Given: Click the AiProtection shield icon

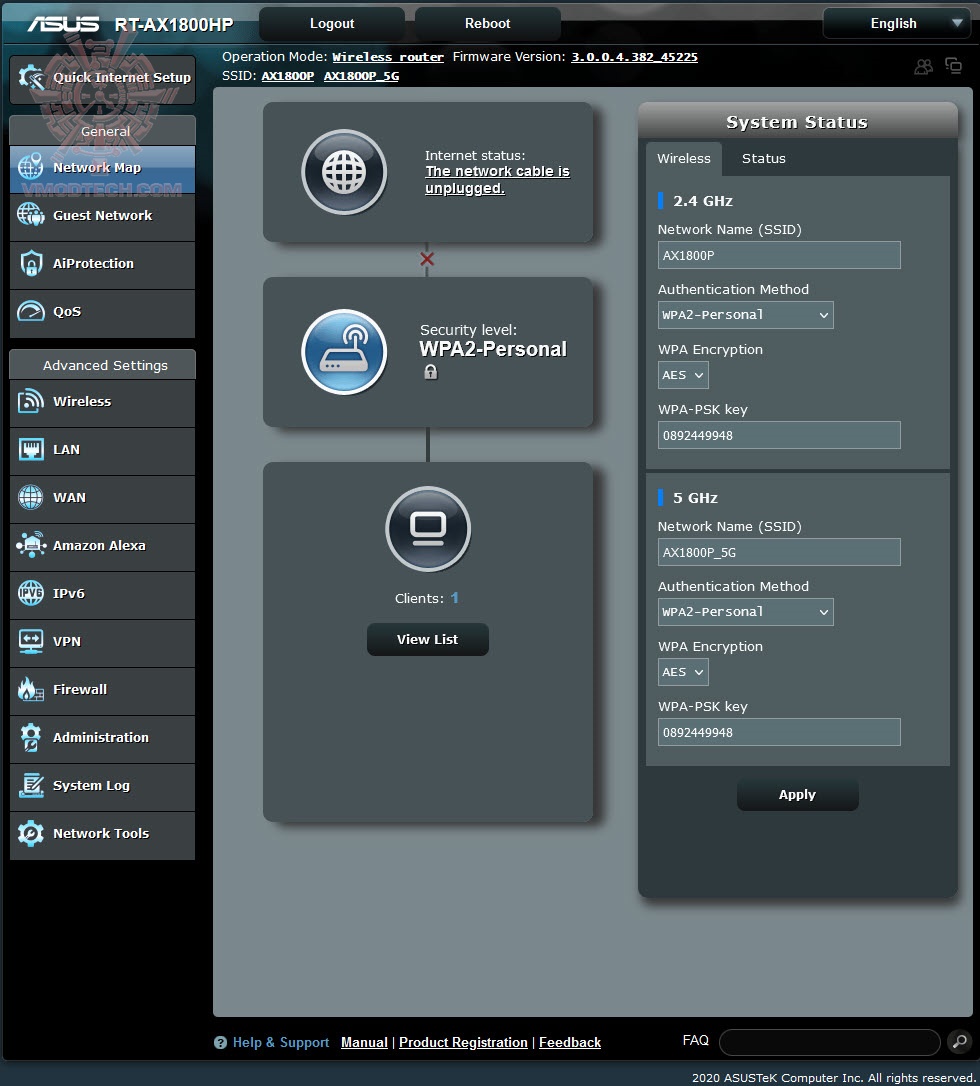Looking at the screenshot, I should tap(30, 263).
